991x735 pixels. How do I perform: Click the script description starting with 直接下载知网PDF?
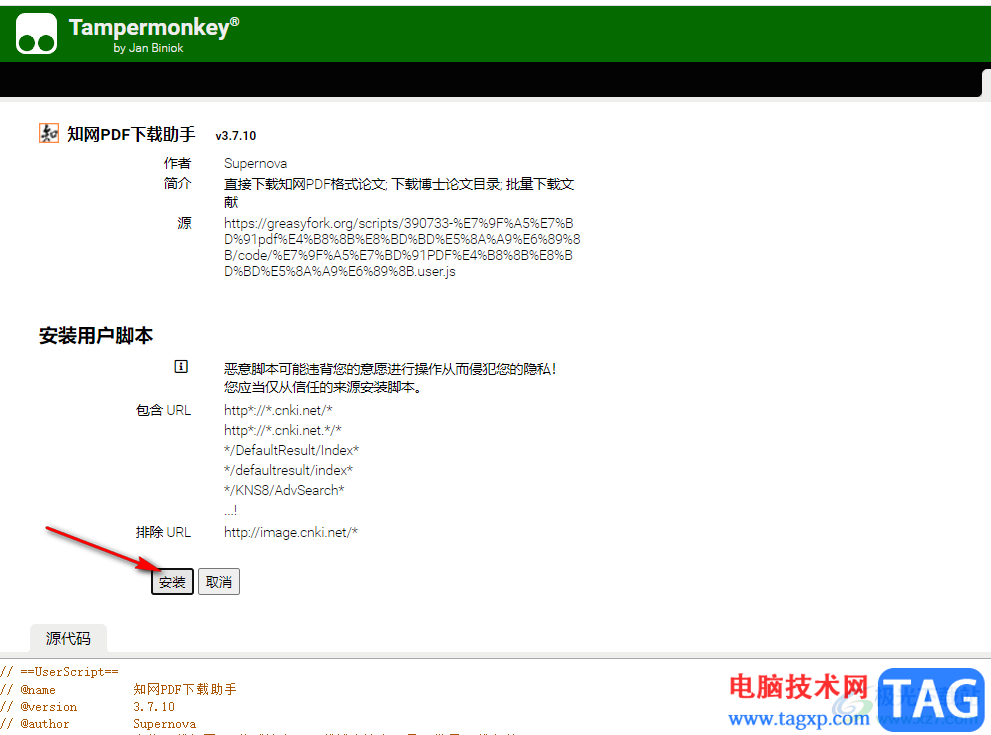pos(399,193)
